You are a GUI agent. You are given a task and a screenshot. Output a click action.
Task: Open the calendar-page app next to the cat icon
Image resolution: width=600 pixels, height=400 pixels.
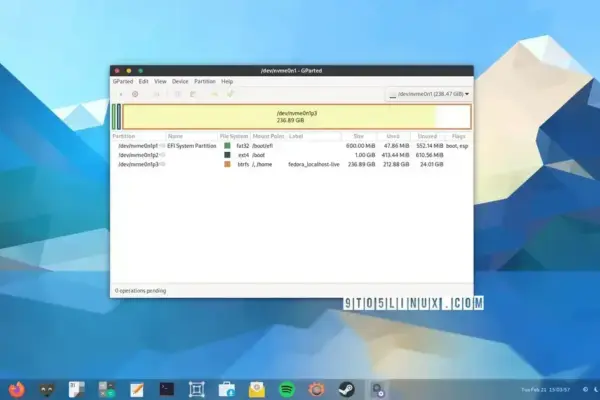pos(77,390)
